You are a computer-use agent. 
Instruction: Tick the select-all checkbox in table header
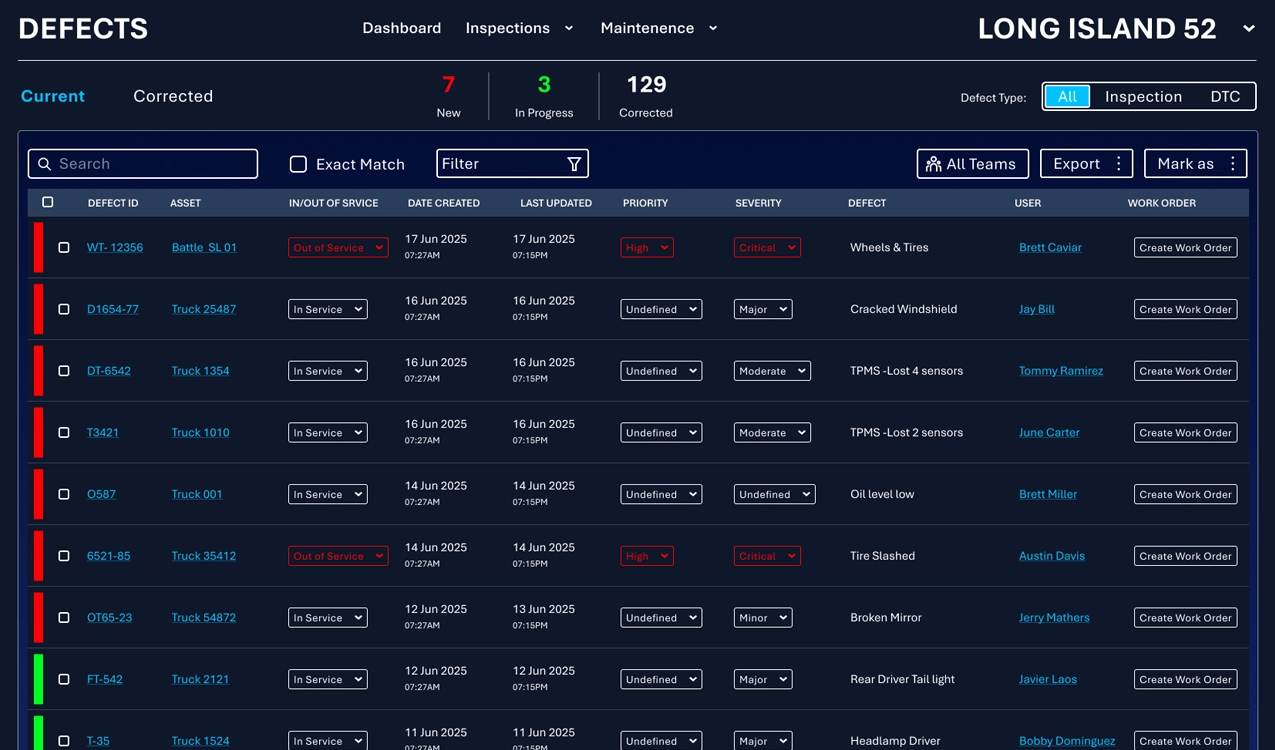coord(48,203)
